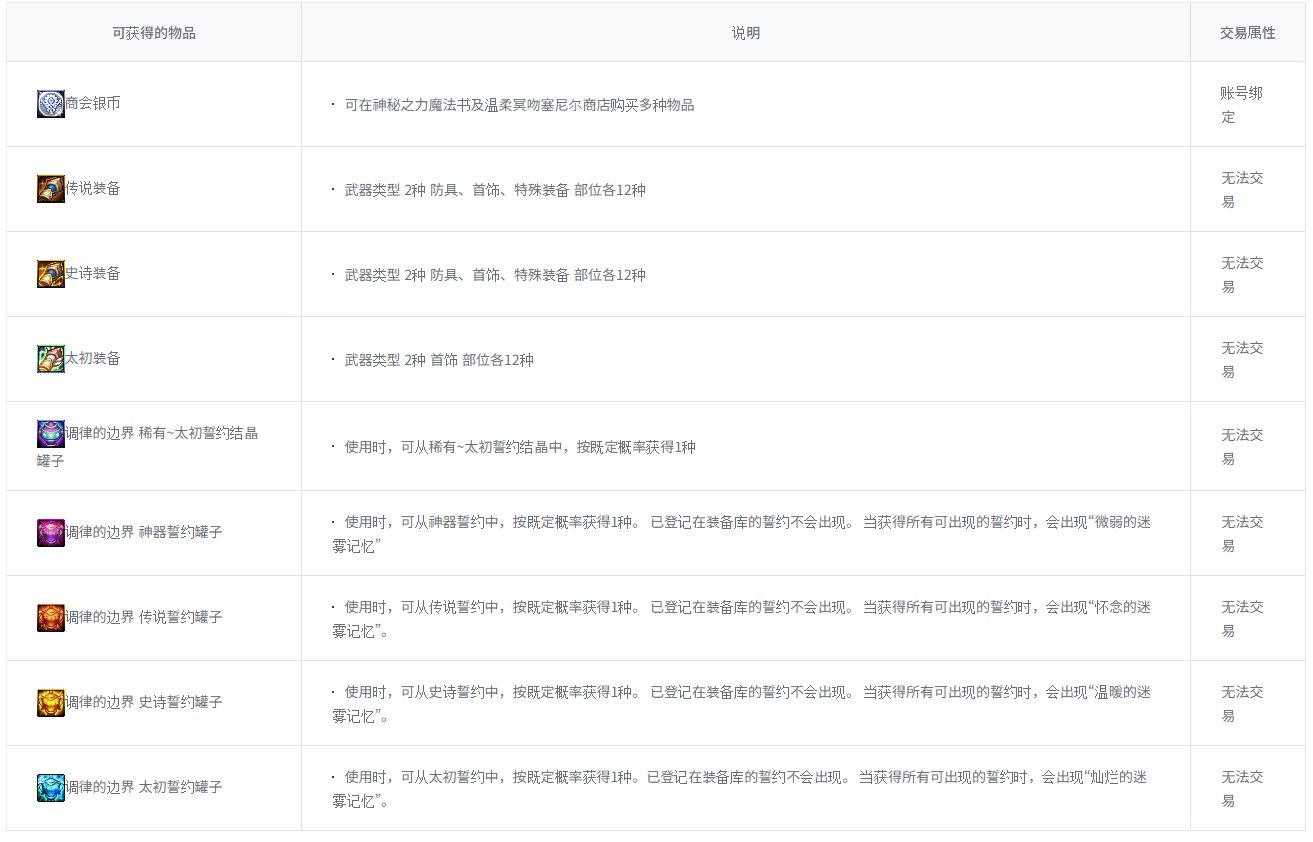The height and width of the screenshot is (842, 1313).
Task: Click the 传说誓约罐子 orange jar icon
Action: [x=51, y=618]
